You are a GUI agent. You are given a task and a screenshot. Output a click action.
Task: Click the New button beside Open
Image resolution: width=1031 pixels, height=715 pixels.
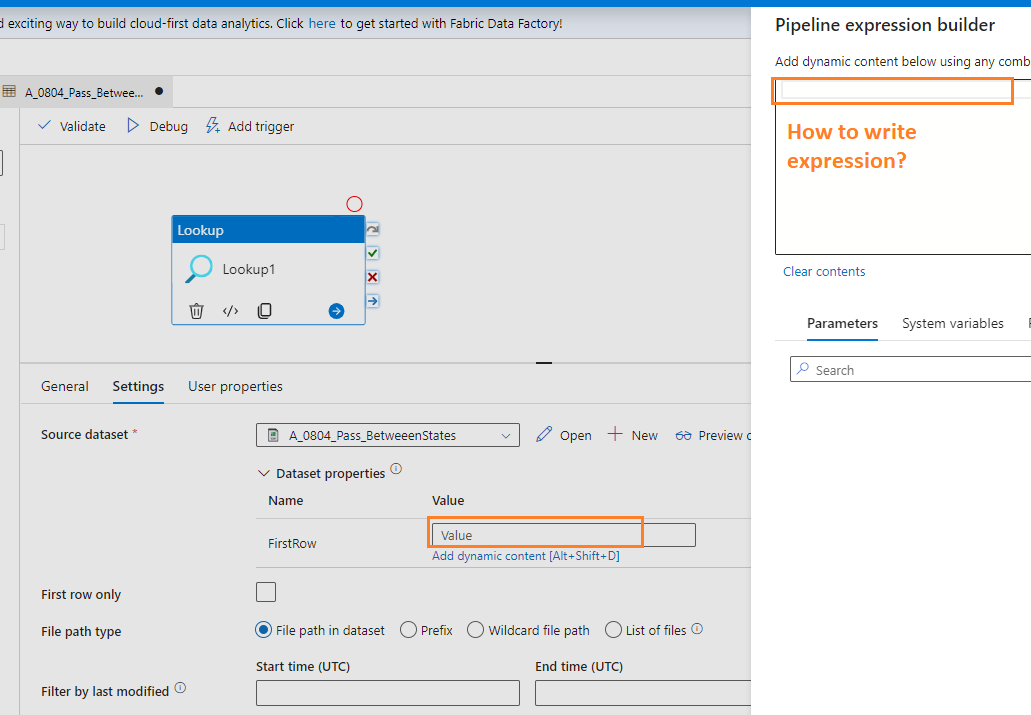(x=633, y=434)
